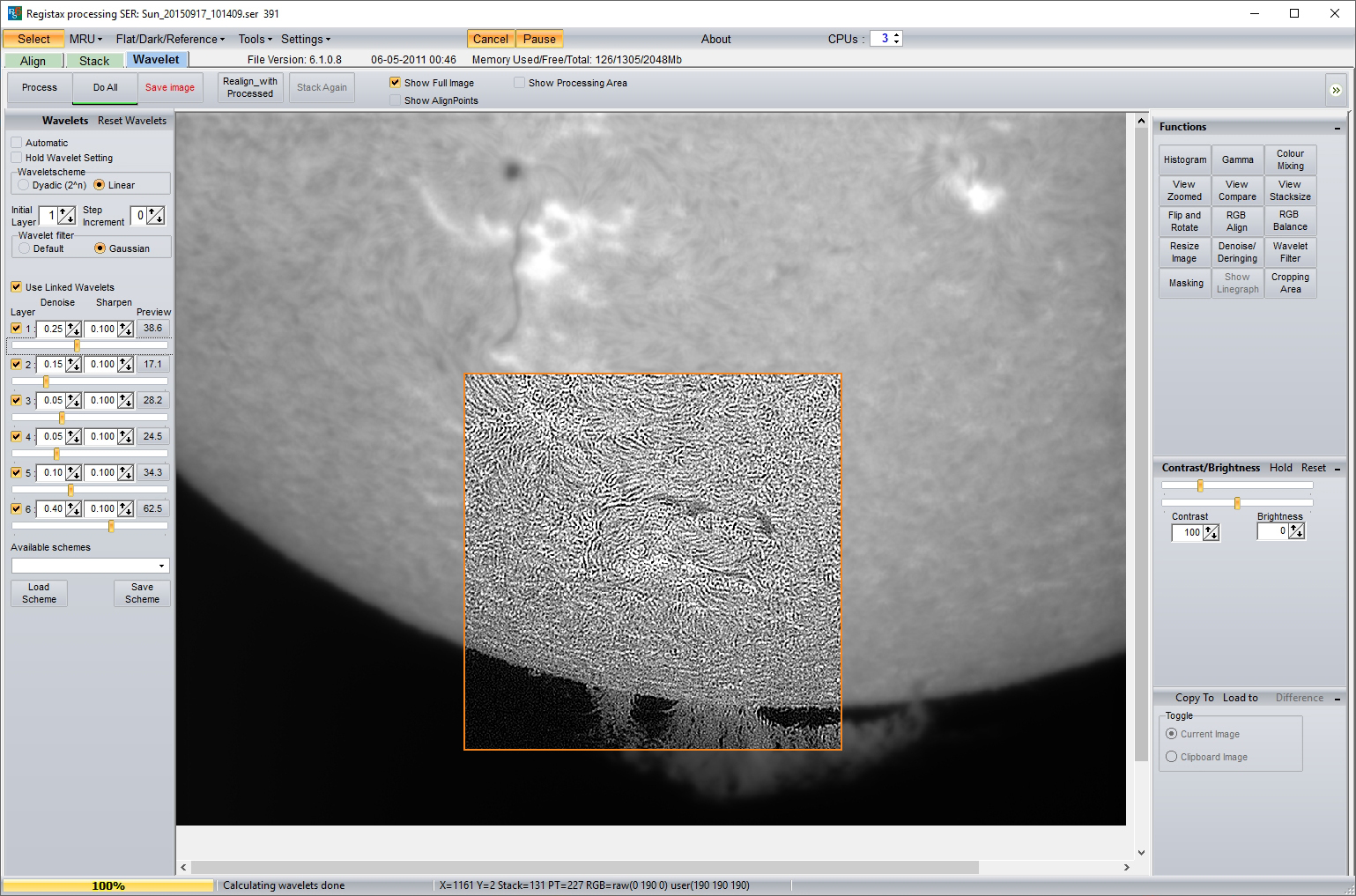Viewport: 1356px width, 896px height.
Task: Open RGB Balance function
Action: pos(1290,221)
